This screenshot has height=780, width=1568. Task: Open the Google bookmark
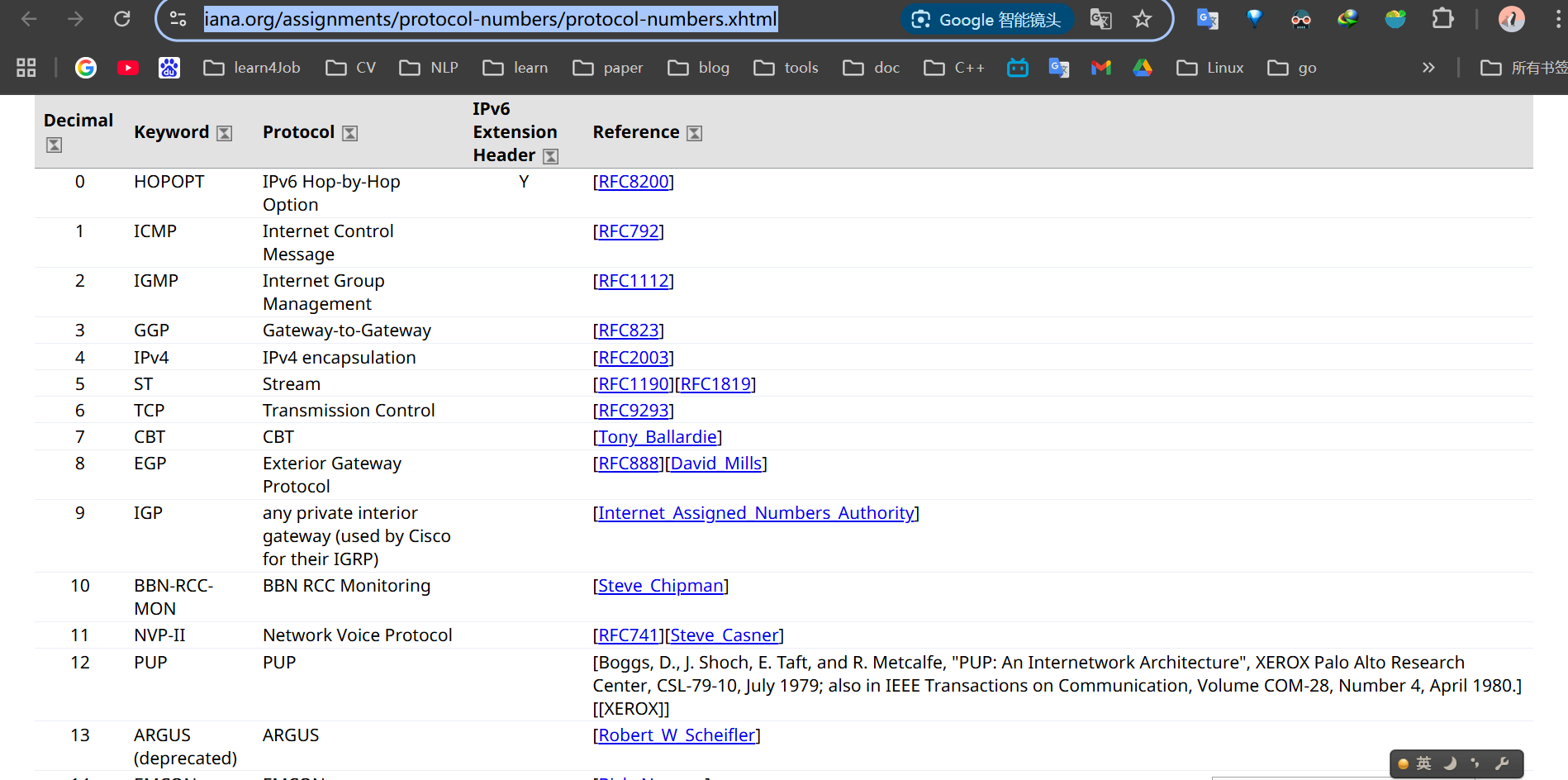pyautogui.click(x=86, y=68)
